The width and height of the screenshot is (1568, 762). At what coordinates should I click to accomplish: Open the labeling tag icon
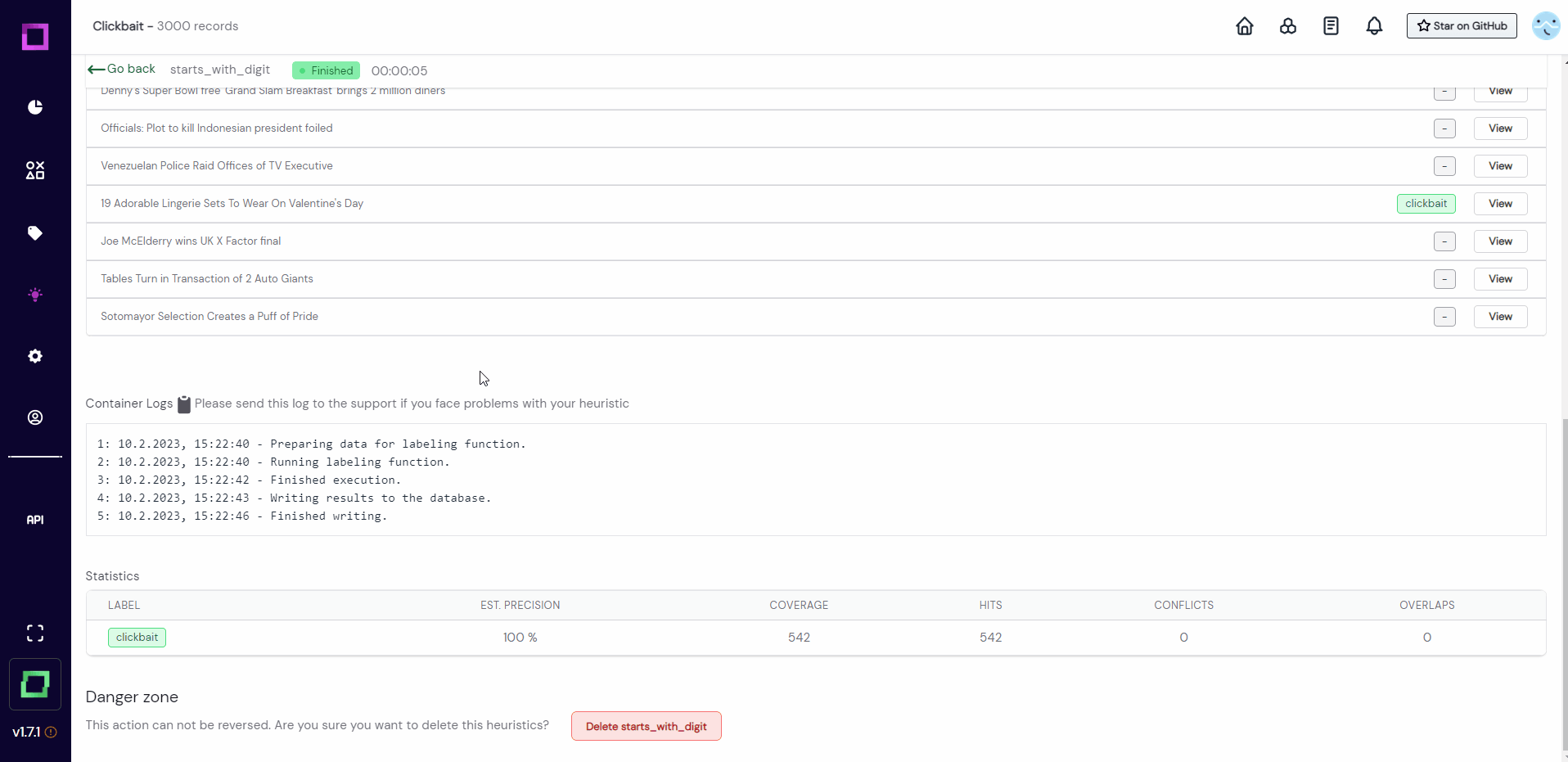click(x=35, y=233)
